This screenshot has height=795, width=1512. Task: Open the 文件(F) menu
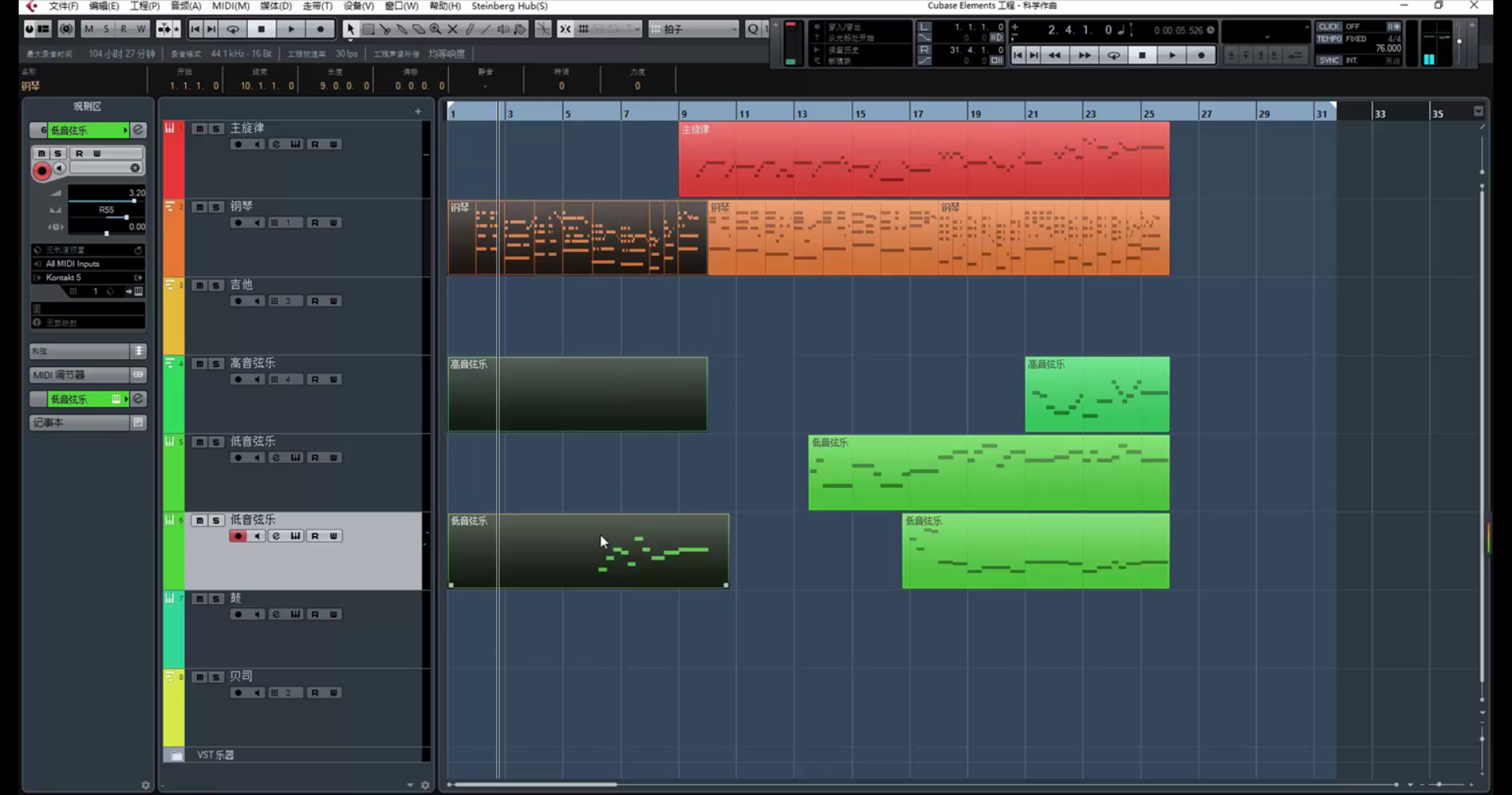click(63, 6)
